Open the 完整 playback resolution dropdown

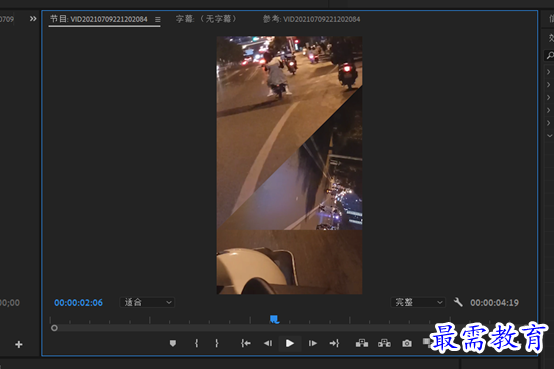(418, 303)
